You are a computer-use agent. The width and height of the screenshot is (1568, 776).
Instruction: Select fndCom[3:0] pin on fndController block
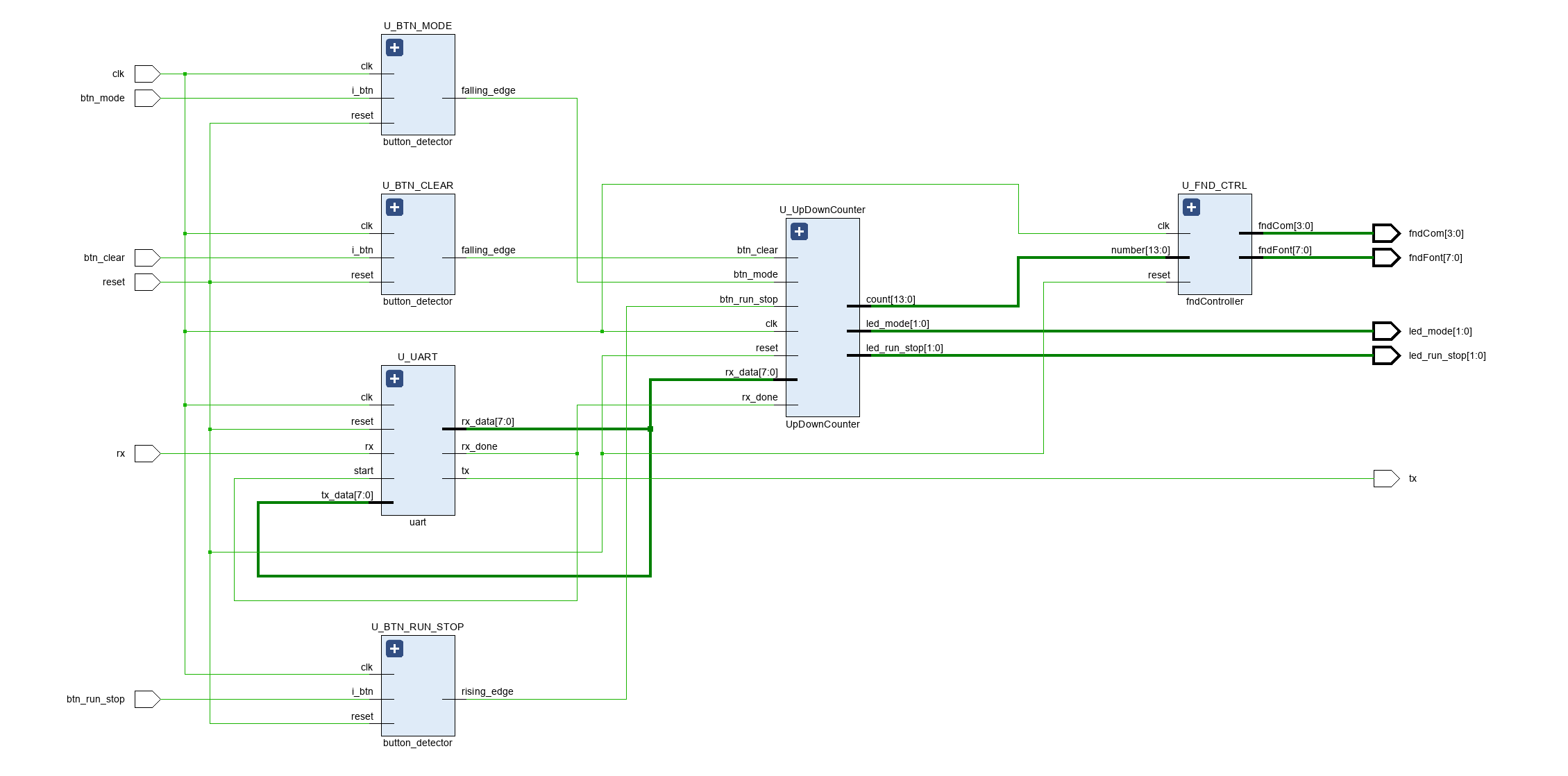point(1285,226)
